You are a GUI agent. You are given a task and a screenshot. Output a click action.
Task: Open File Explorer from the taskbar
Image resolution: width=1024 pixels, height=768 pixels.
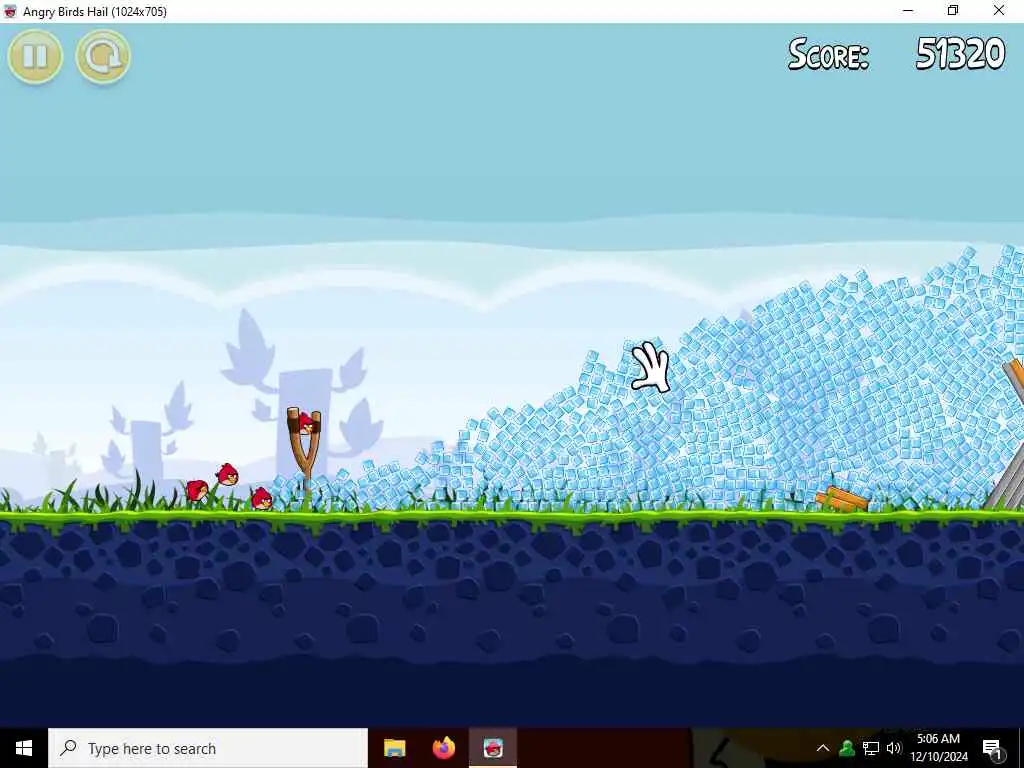[x=394, y=748]
